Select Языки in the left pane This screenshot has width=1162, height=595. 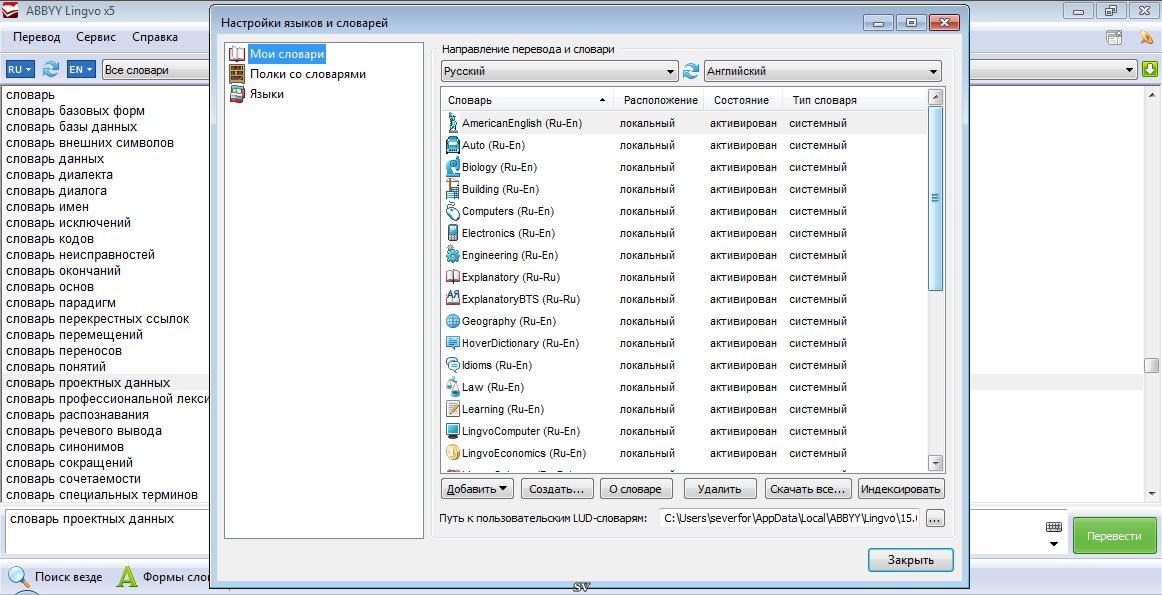tap(267, 94)
